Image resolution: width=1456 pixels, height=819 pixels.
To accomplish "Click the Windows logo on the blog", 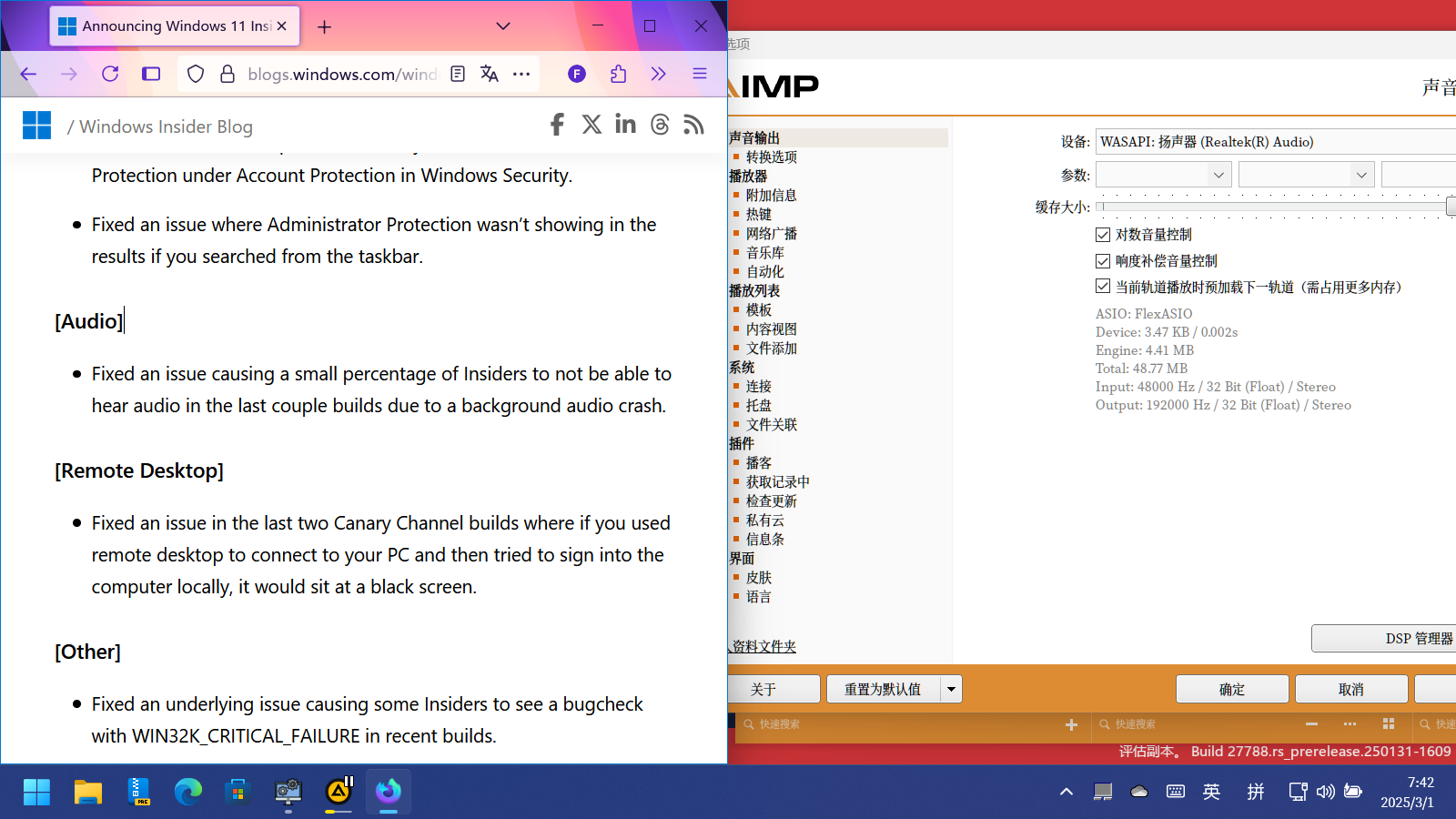I will pos(36,126).
